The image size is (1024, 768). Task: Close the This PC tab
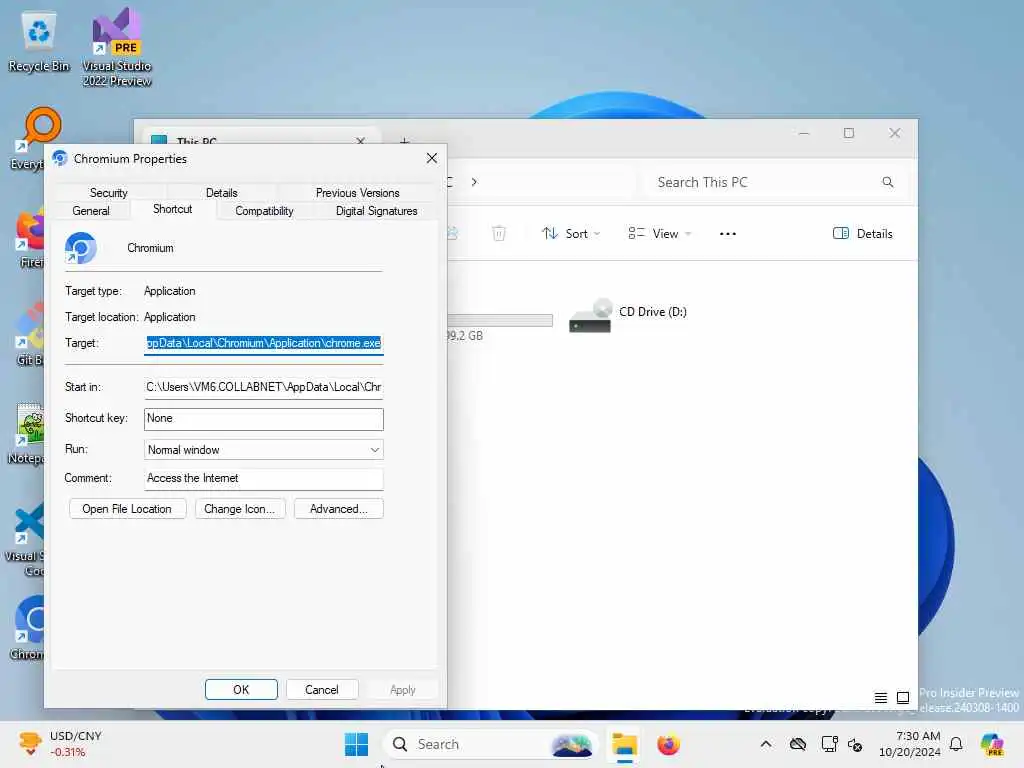click(x=360, y=140)
